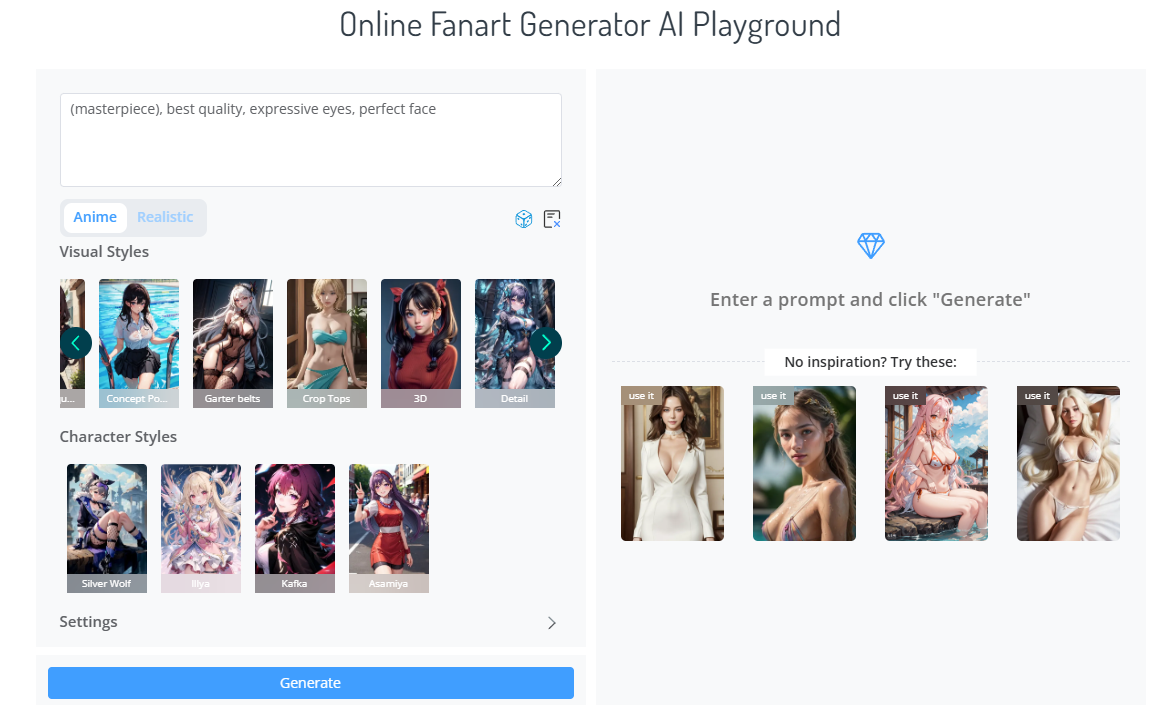This screenshot has width=1162, height=705.
Task: Clear the prompt using the clear-text icon
Action: coord(551,218)
